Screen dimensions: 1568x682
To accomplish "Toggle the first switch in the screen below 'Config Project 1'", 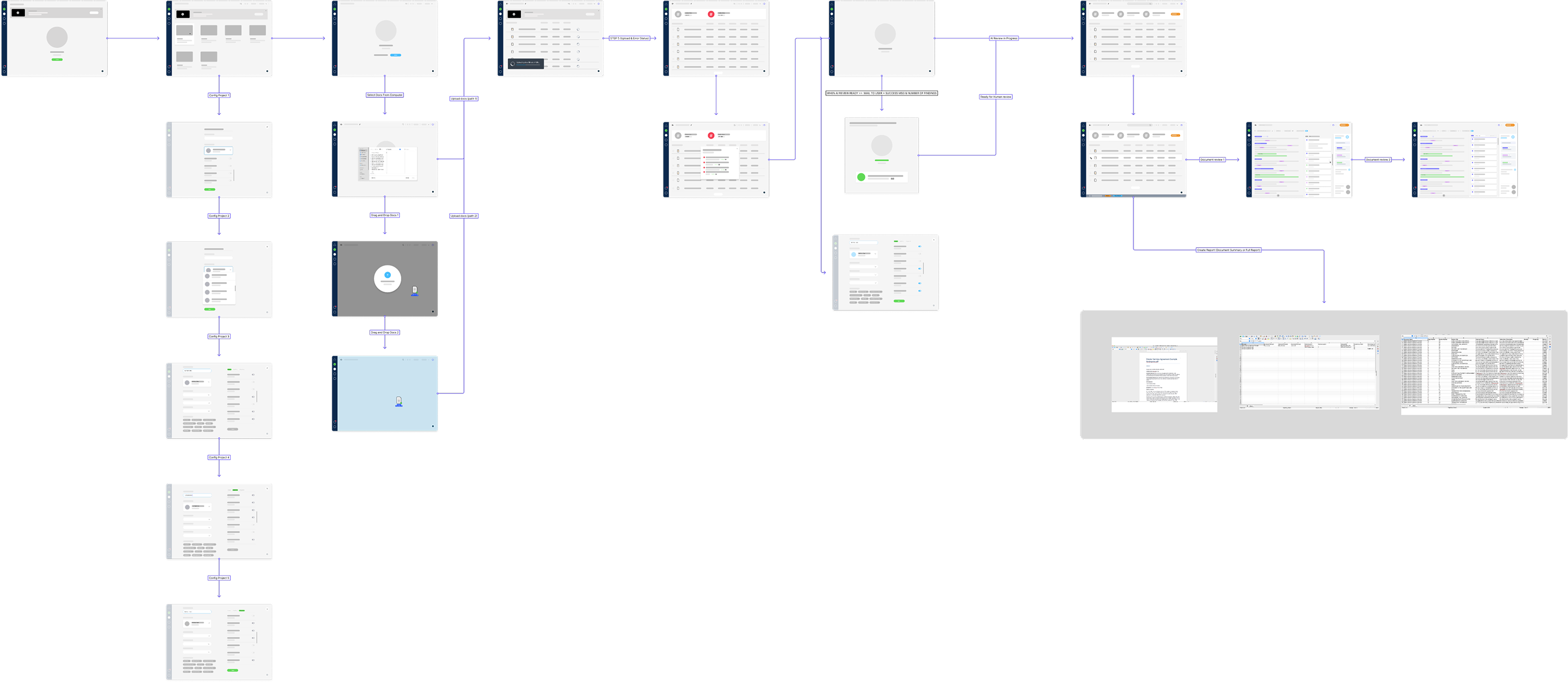I will [230, 159].
